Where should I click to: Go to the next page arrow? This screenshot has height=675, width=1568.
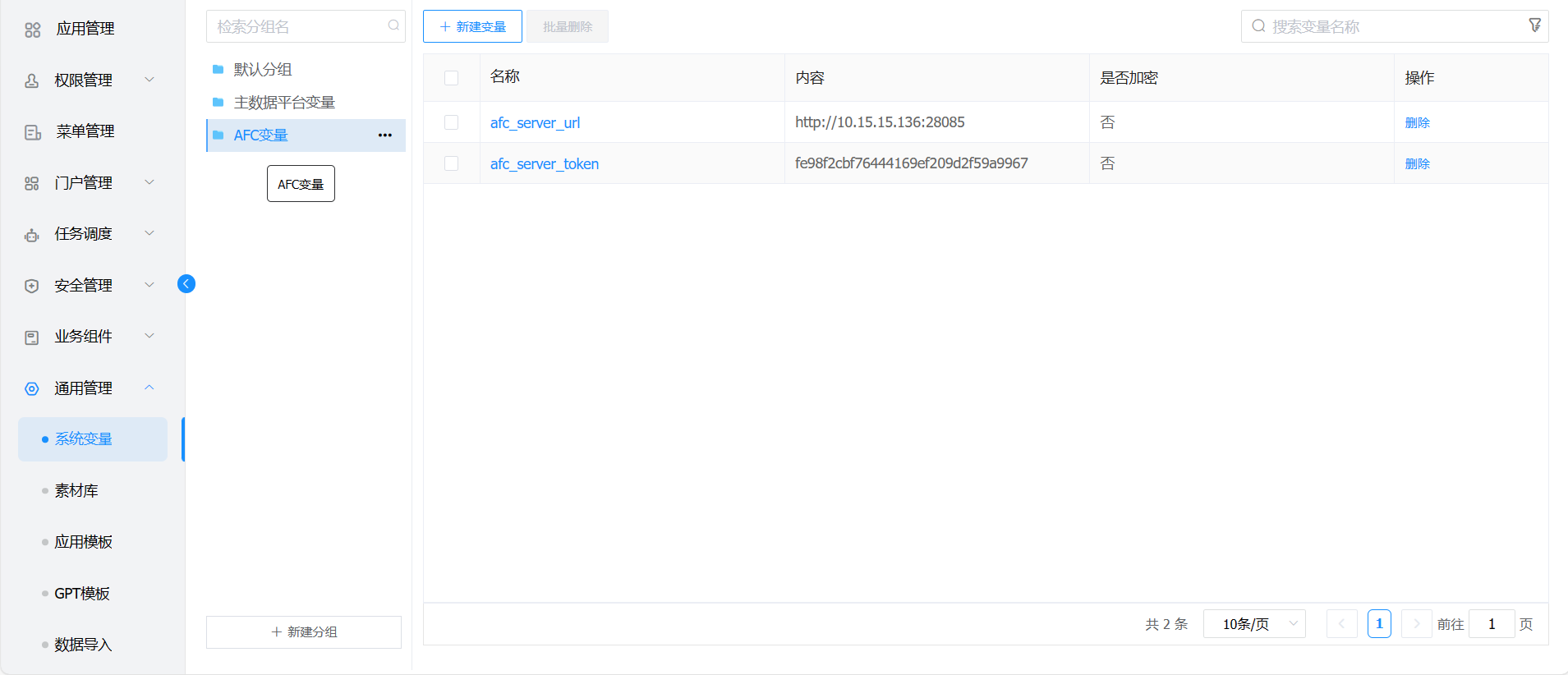[x=1417, y=624]
